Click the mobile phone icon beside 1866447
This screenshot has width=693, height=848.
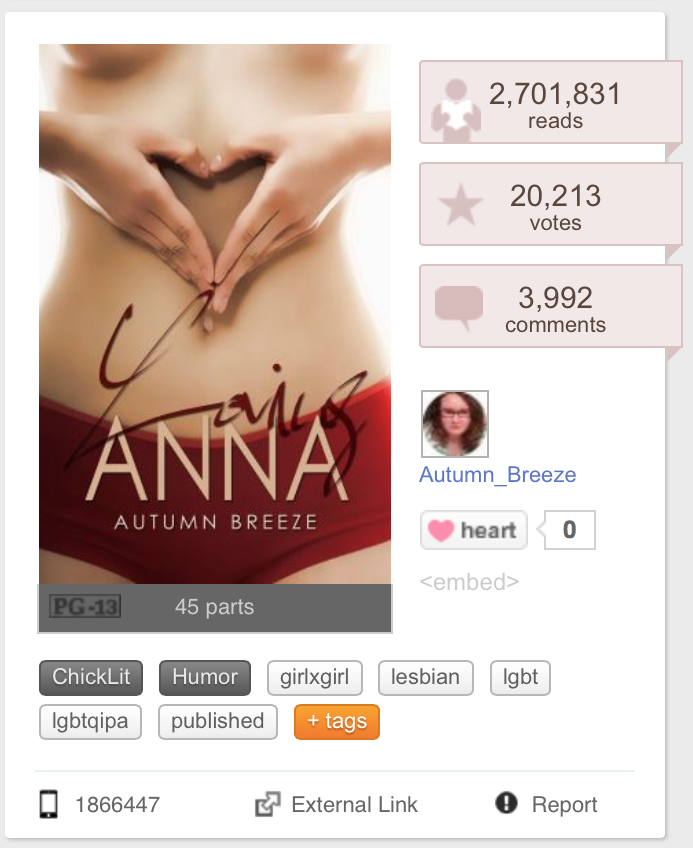pyautogui.click(x=49, y=804)
